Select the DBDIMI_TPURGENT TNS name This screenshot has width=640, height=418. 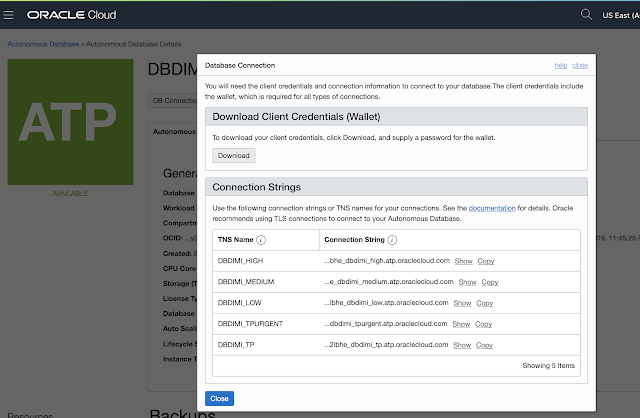[250, 324]
